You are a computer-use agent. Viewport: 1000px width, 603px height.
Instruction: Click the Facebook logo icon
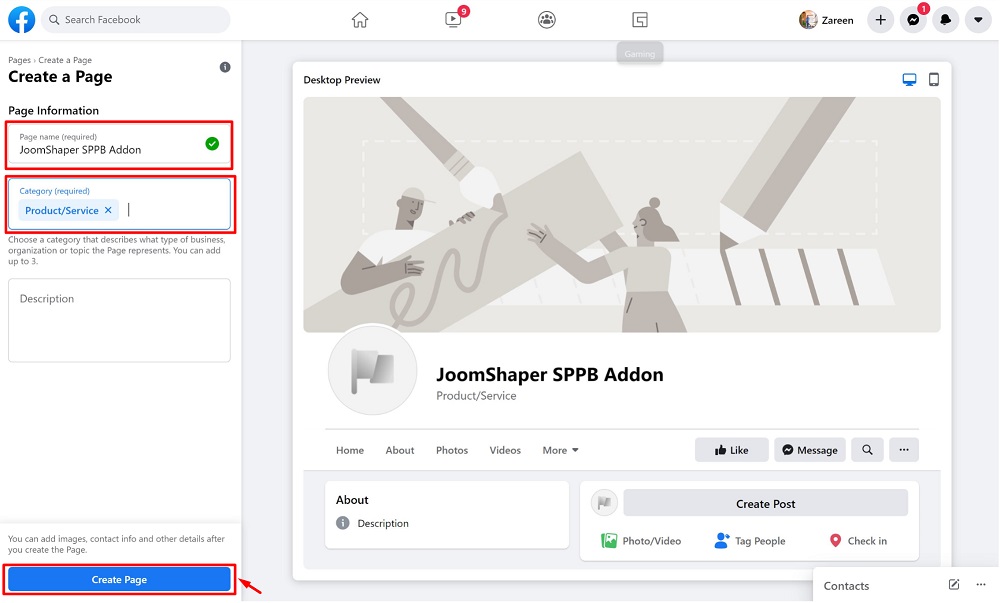[x=21, y=20]
